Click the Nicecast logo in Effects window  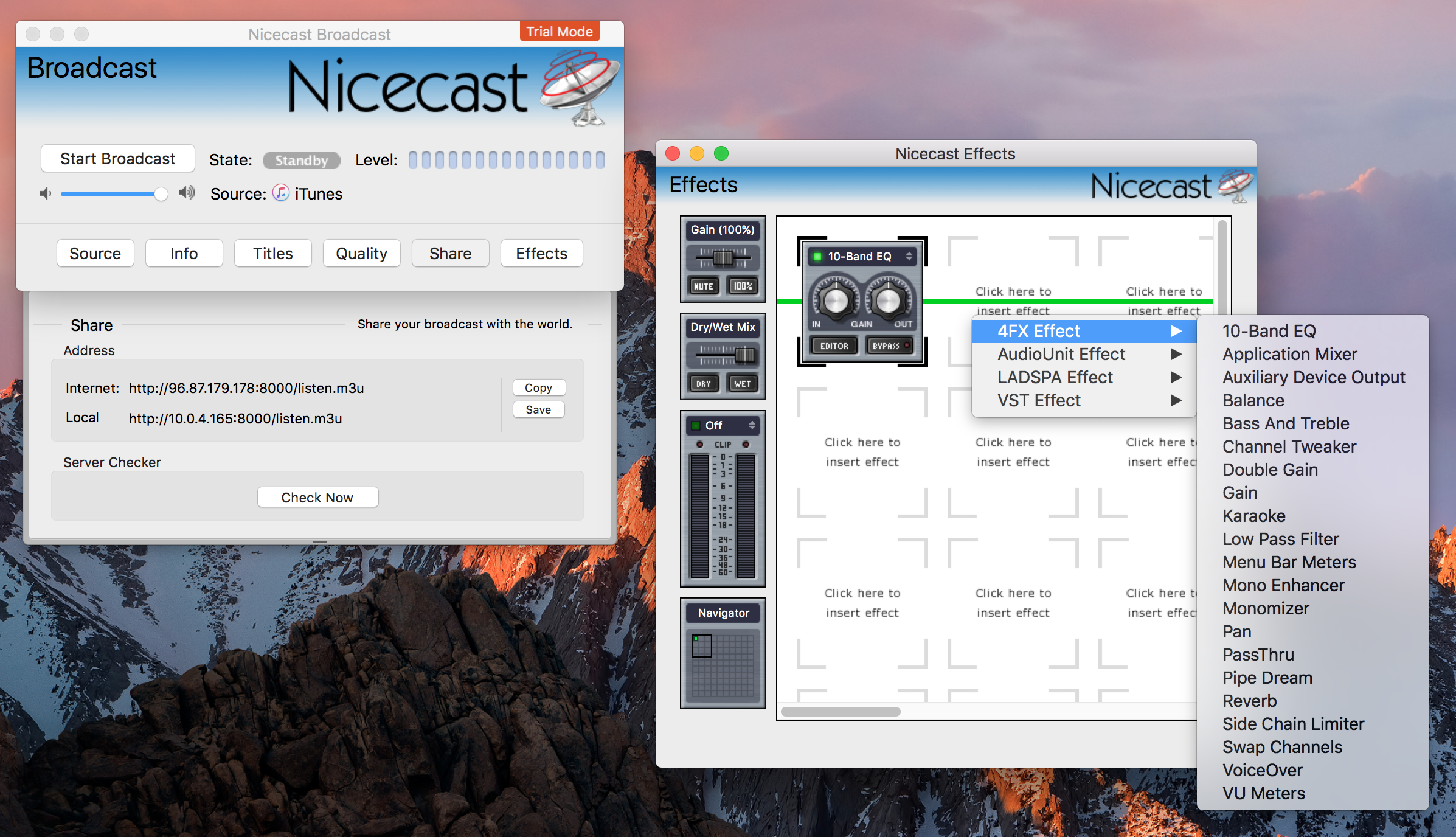(x=1171, y=186)
